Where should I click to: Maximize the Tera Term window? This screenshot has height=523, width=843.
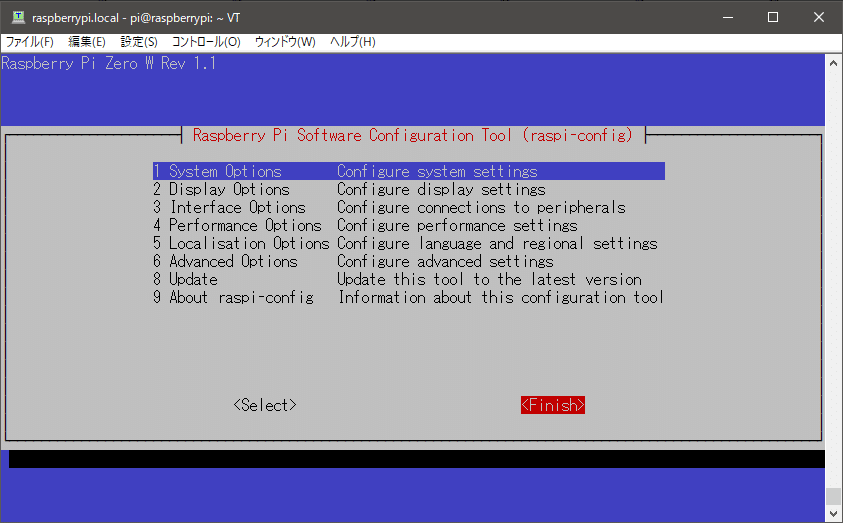tap(773, 17)
